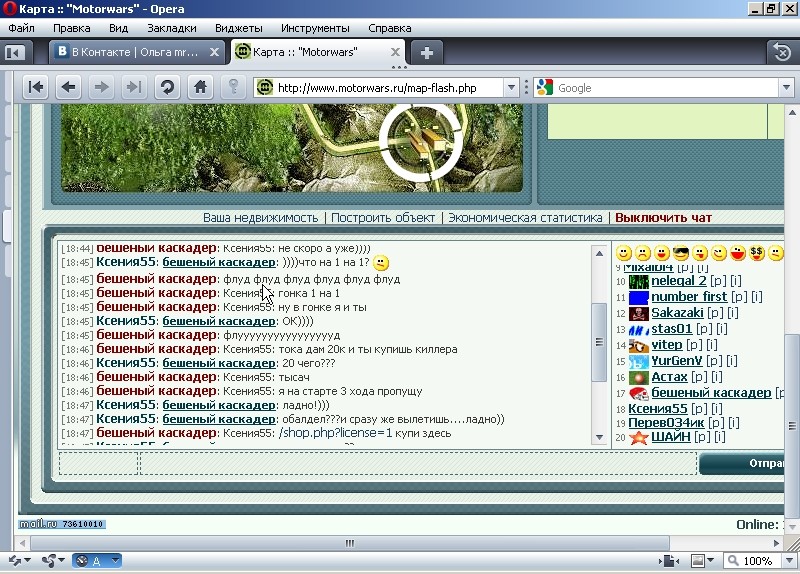The width and height of the screenshot is (800, 574).
Task: Insert the sunglasses emoticon
Action: pyautogui.click(x=681, y=253)
